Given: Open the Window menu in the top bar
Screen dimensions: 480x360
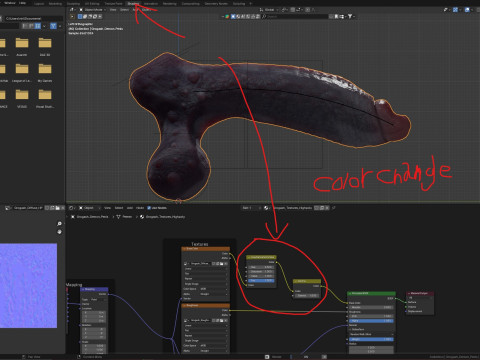Looking at the screenshot, I should [10, 3].
